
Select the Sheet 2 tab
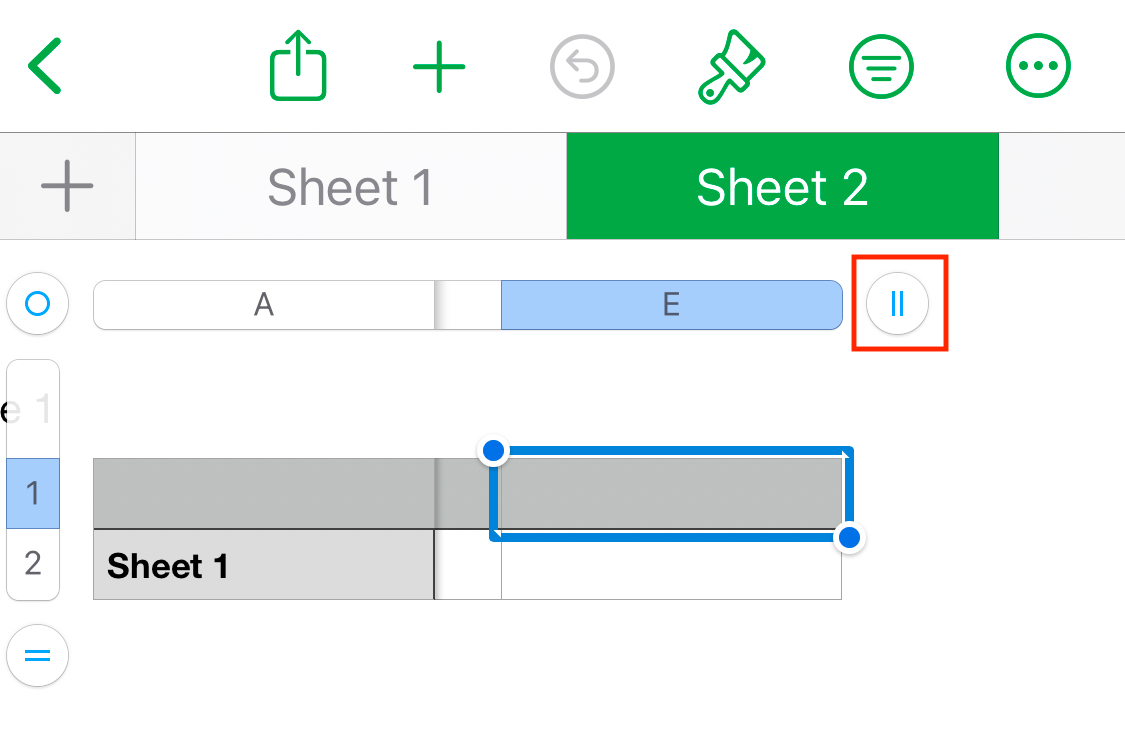click(x=782, y=187)
